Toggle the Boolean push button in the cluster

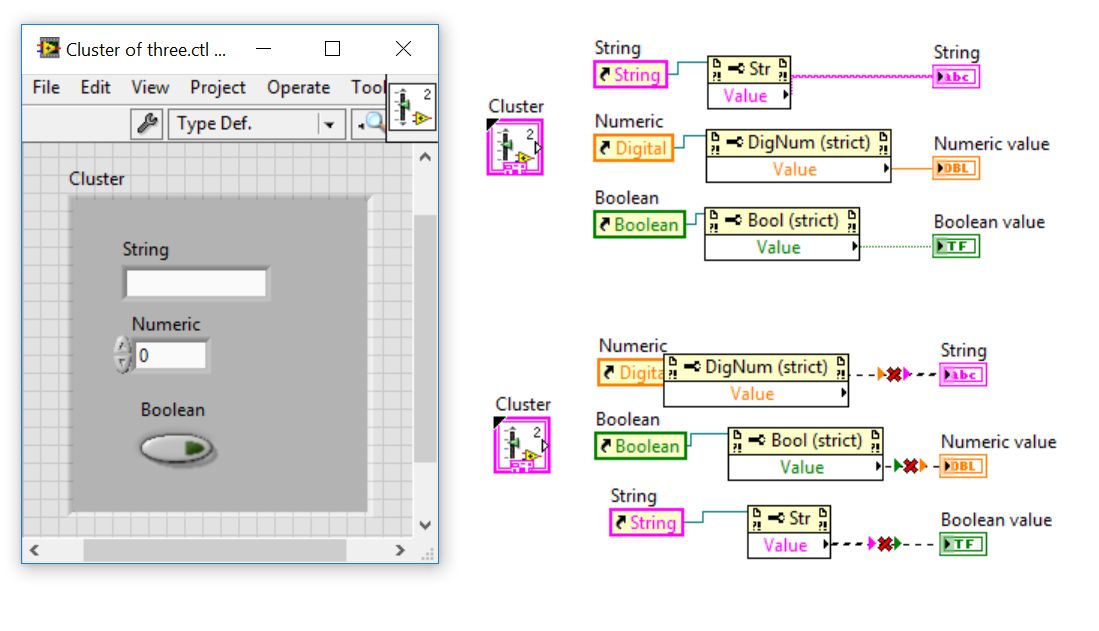tap(176, 449)
